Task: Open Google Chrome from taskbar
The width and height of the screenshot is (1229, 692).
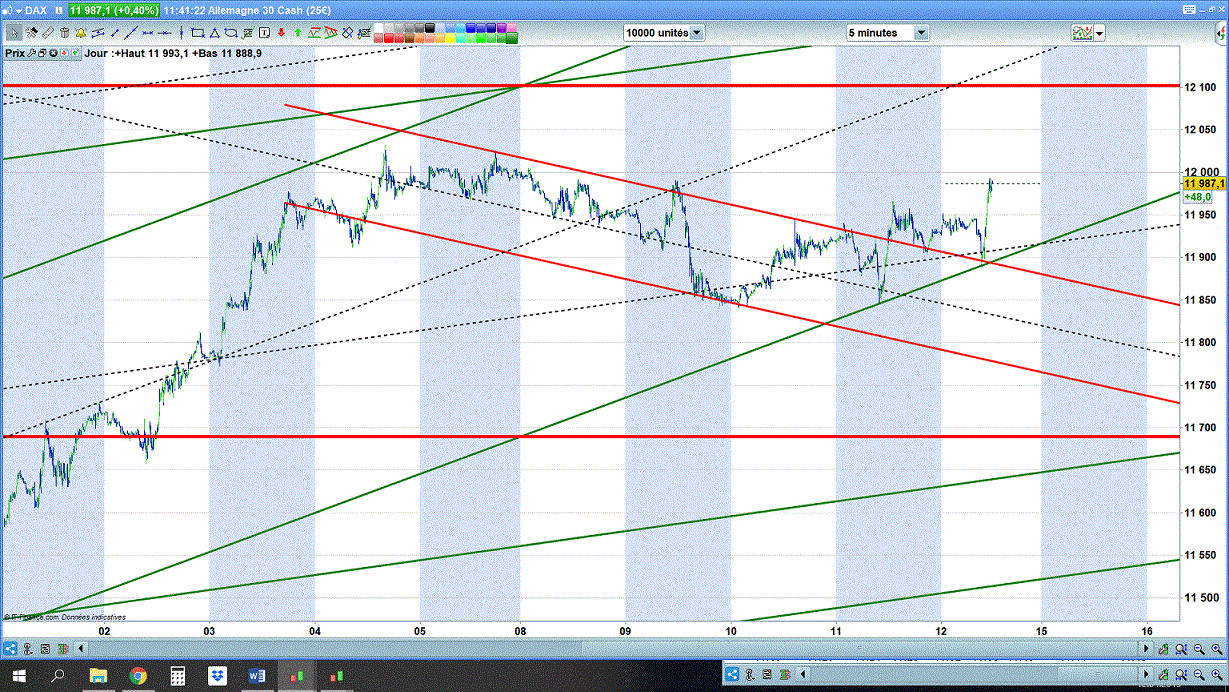Action: pyautogui.click(x=138, y=676)
